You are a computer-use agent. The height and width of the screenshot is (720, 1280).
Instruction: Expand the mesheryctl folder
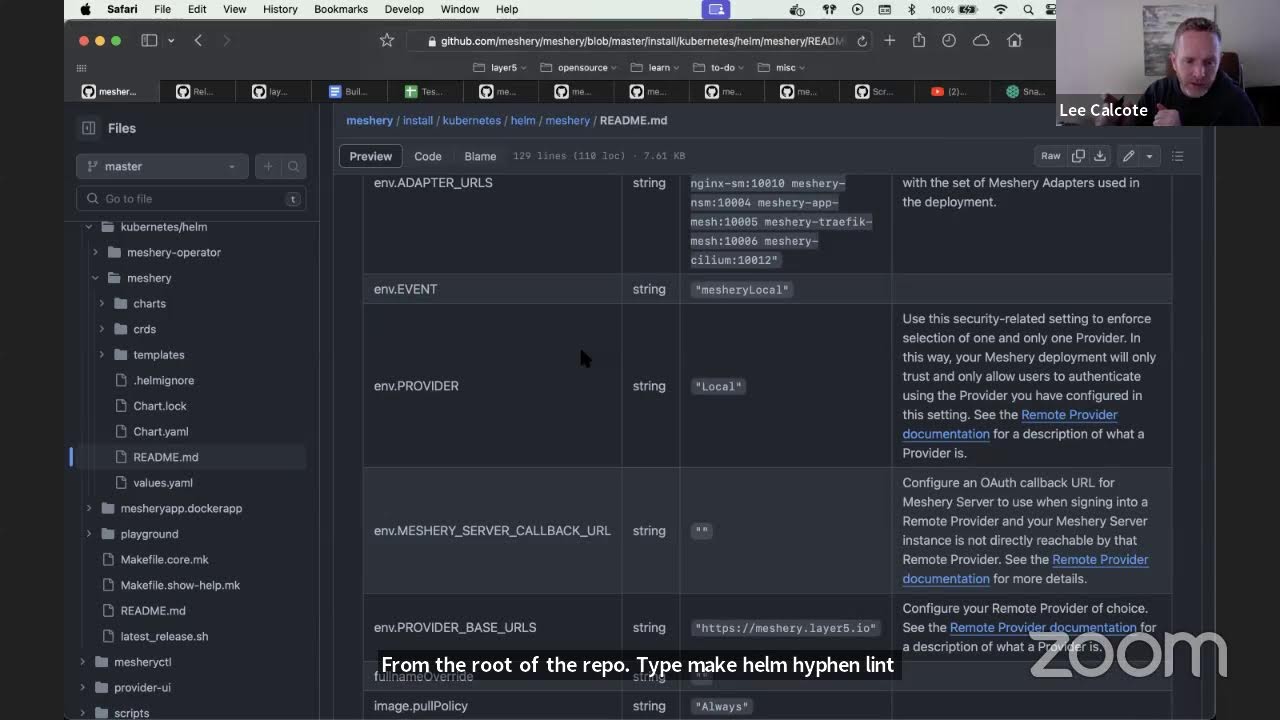(83, 662)
